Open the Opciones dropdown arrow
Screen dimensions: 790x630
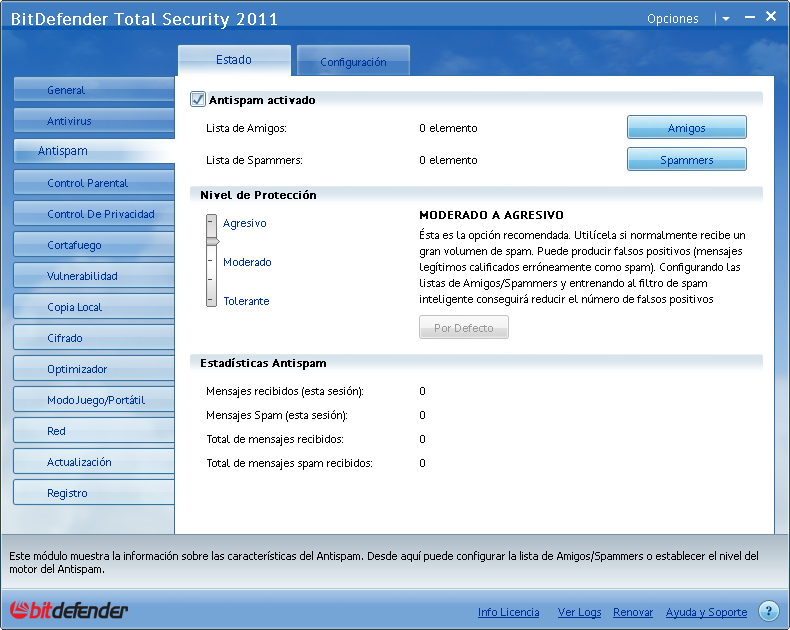click(726, 19)
